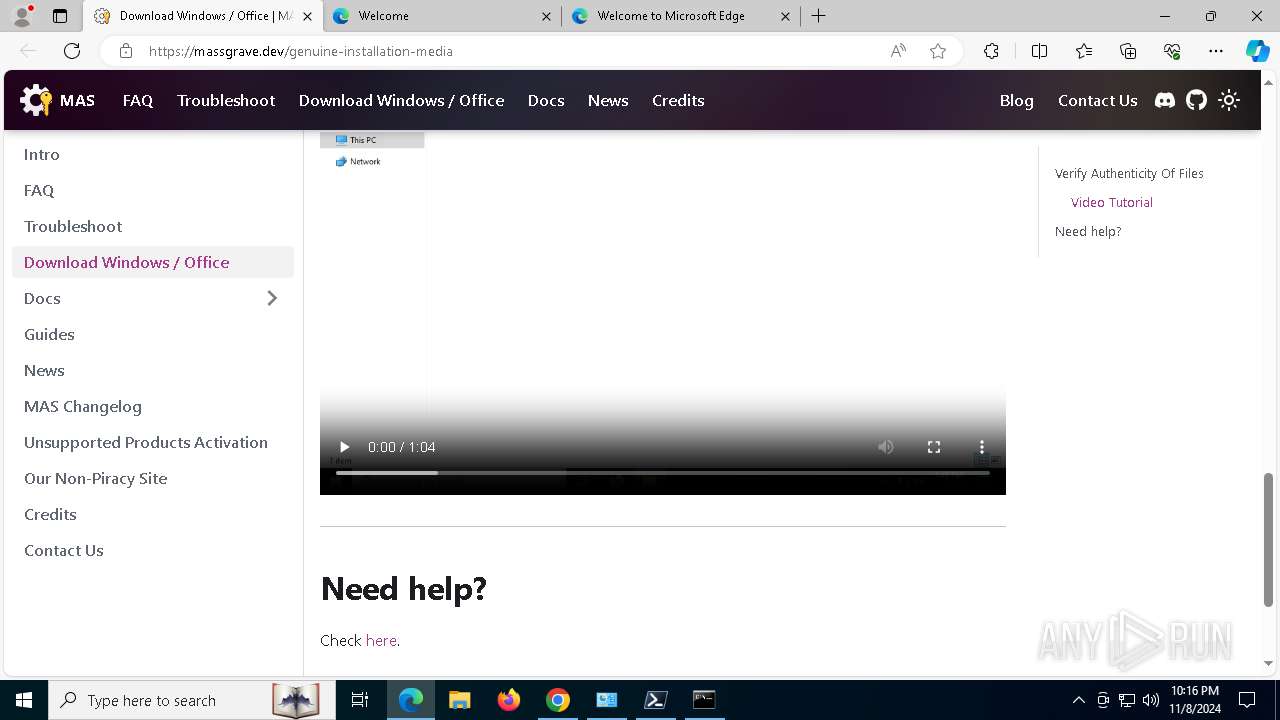Toggle Split screen icon
The width and height of the screenshot is (1280, 720).
pos(1039,51)
